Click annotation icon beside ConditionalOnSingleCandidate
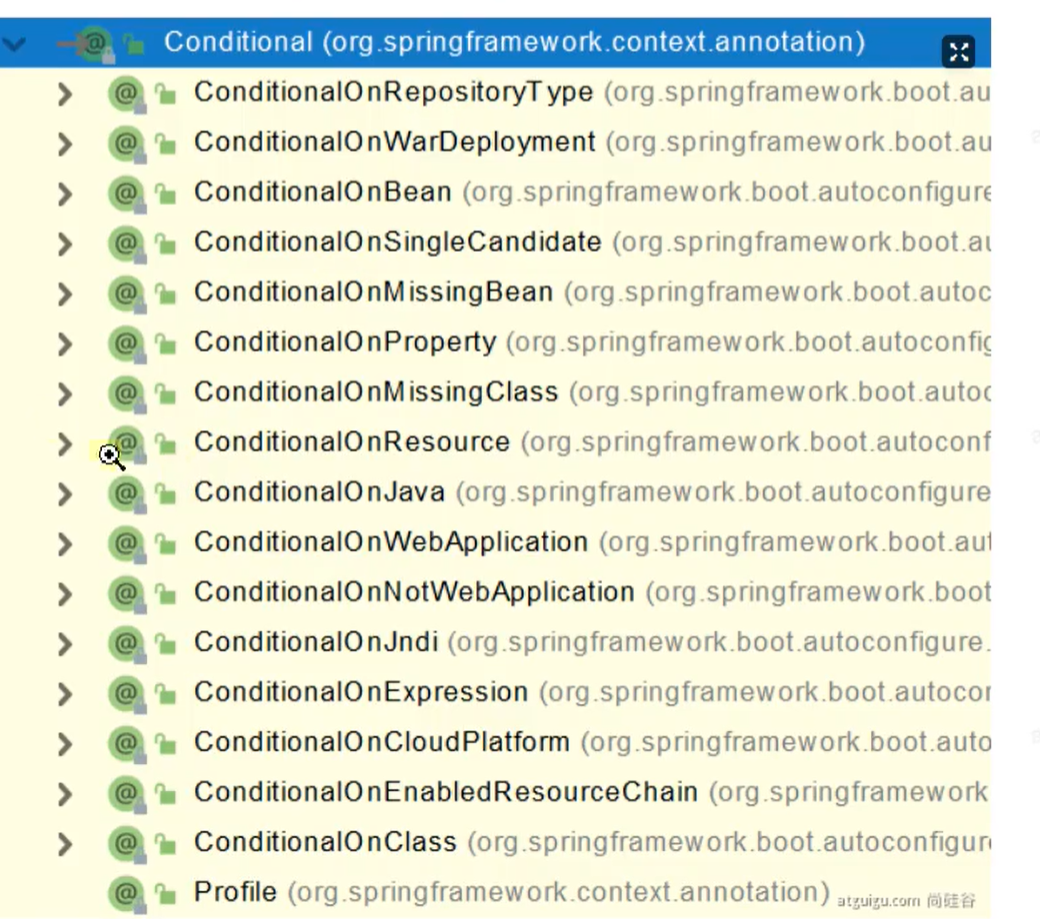 pyautogui.click(x=127, y=244)
